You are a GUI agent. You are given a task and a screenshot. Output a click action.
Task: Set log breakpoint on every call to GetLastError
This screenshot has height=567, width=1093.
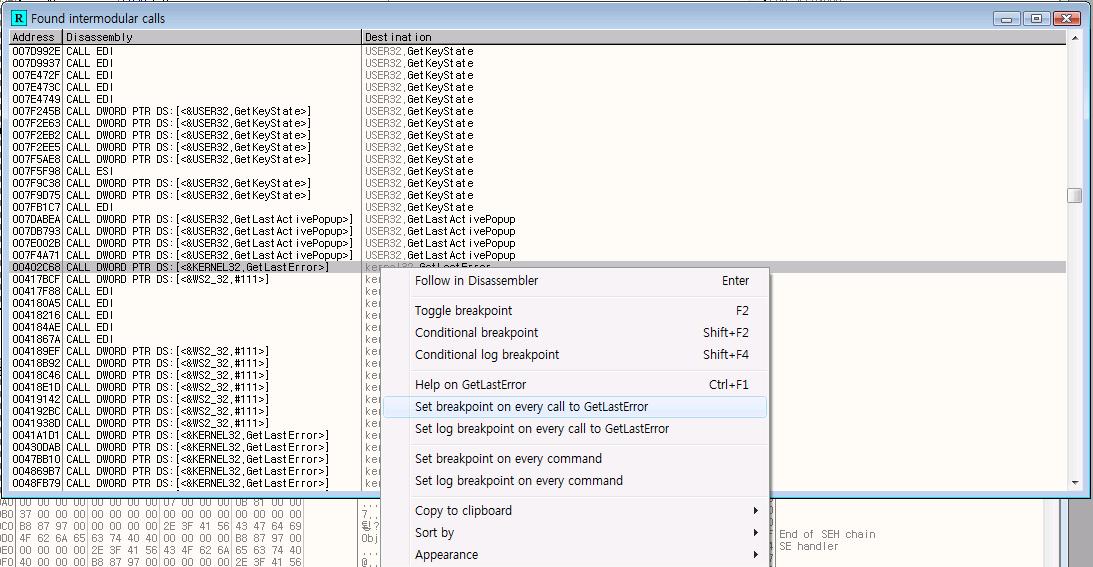(575, 429)
